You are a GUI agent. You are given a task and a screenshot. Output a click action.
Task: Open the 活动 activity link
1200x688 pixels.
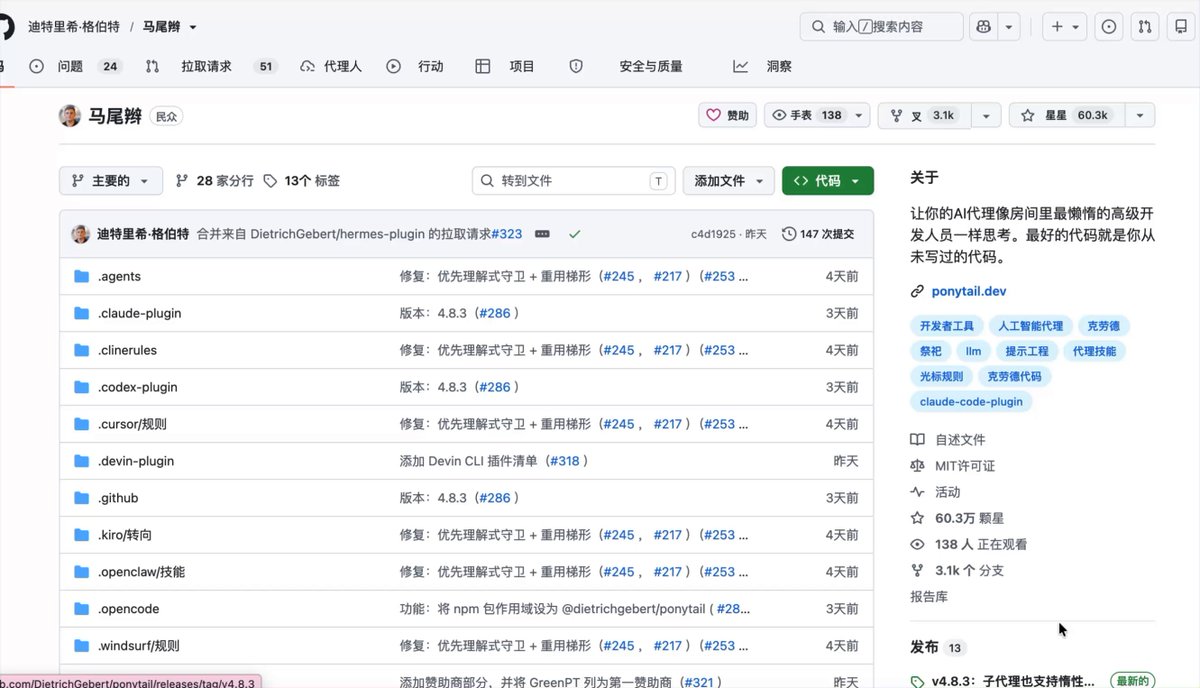(x=947, y=492)
